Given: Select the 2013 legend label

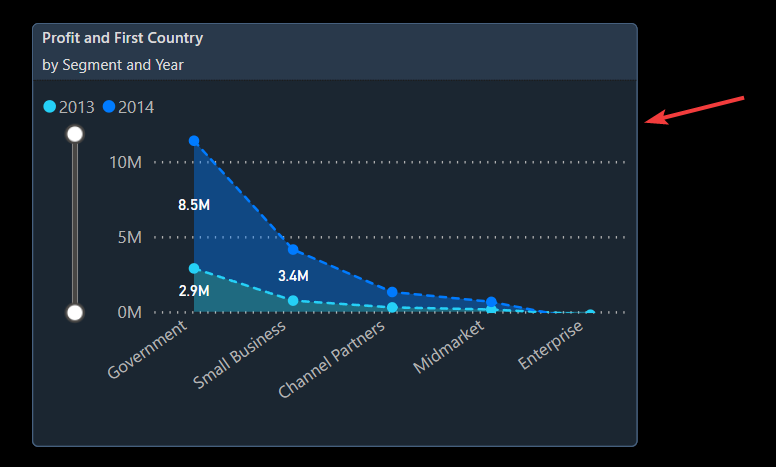Looking at the screenshot, I should coord(77,107).
